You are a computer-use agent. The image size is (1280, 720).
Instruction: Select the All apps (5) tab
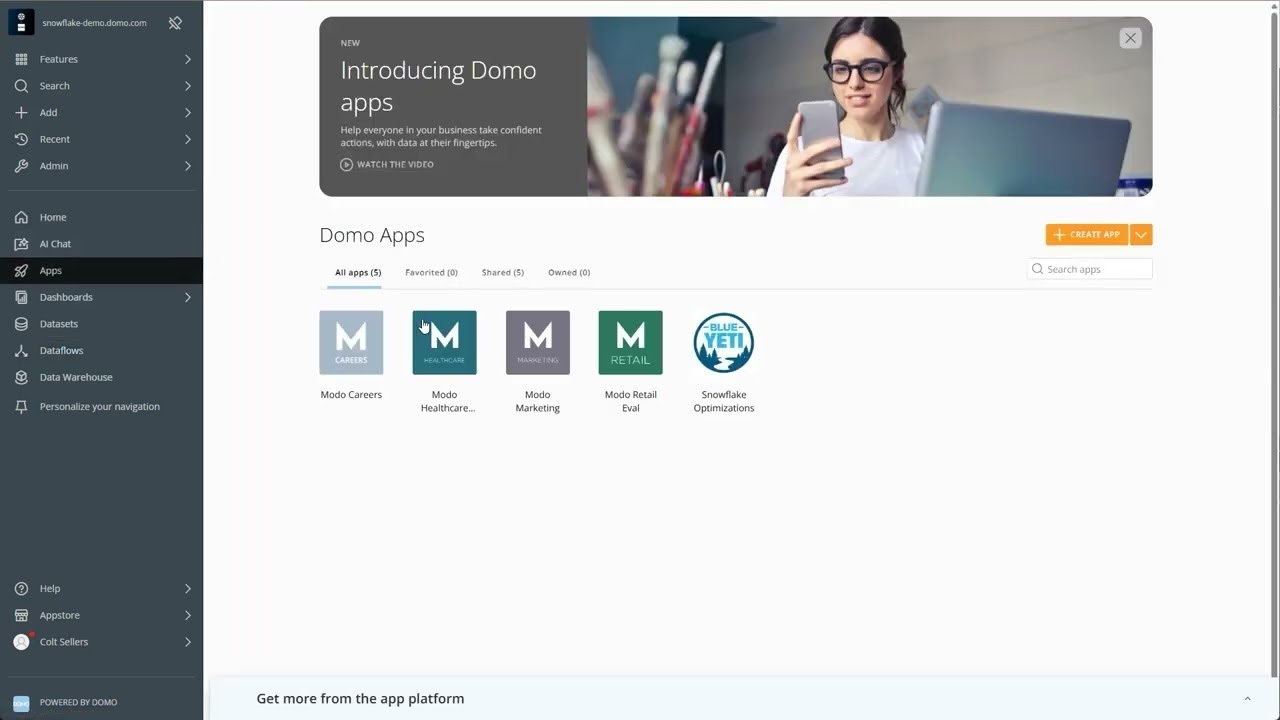pos(358,272)
